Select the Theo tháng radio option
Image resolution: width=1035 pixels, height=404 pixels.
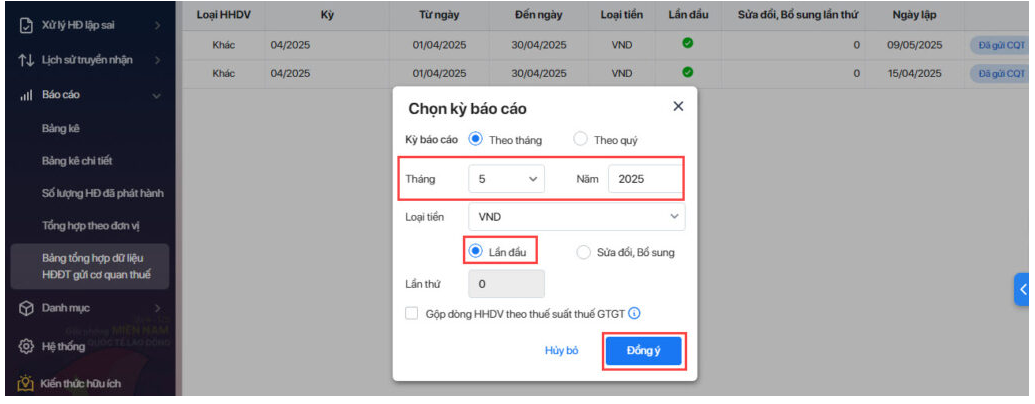(476, 140)
